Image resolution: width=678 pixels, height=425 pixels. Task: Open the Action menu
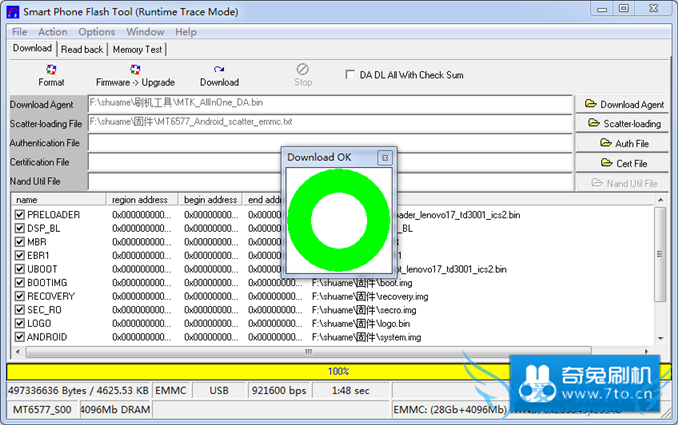point(53,32)
